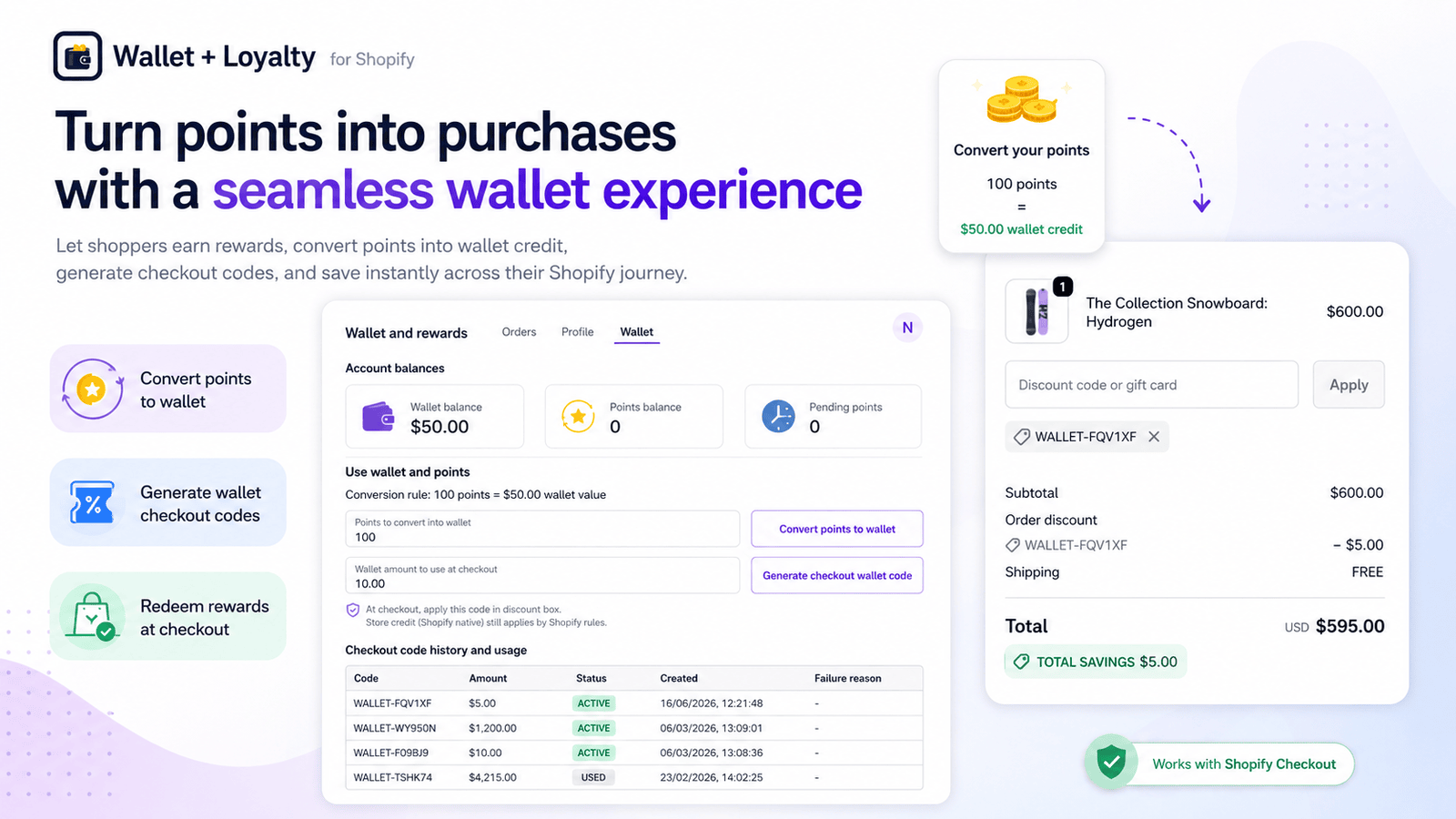Click the shield icon next to checkout note
1456x819 pixels.
tap(353, 611)
